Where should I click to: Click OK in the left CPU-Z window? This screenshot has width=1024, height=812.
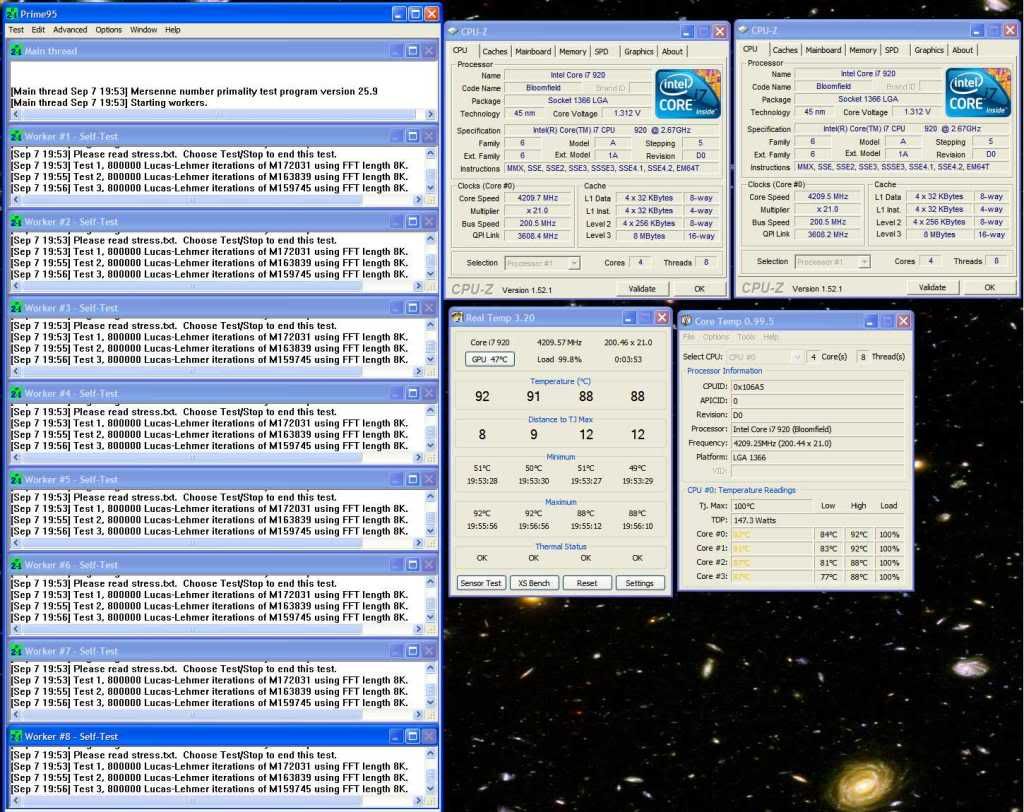(x=699, y=289)
